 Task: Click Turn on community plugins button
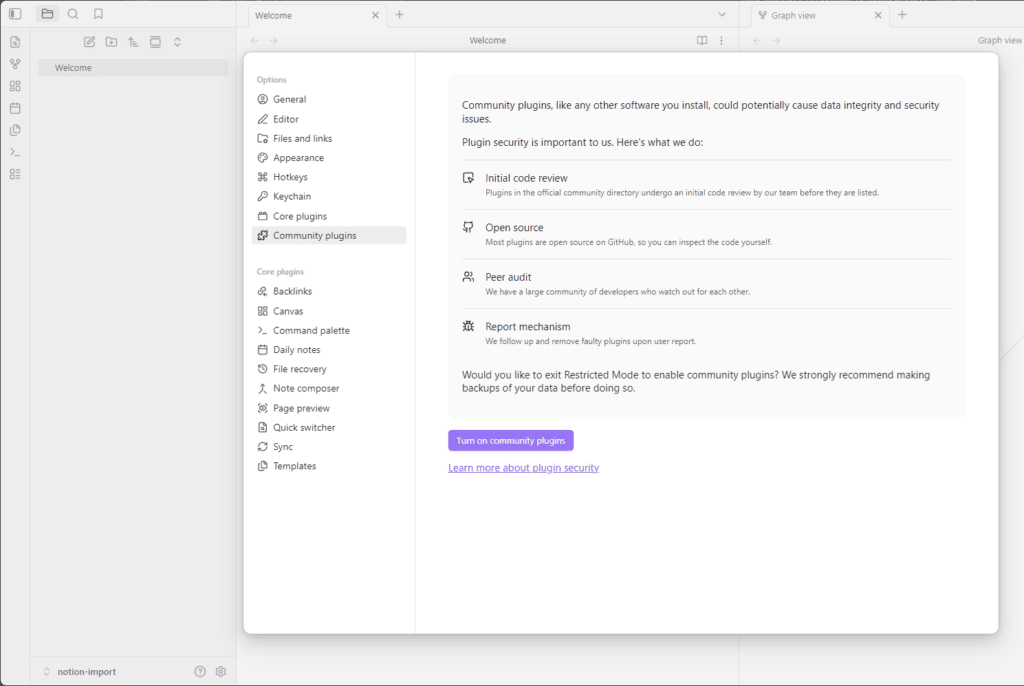coord(511,440)
